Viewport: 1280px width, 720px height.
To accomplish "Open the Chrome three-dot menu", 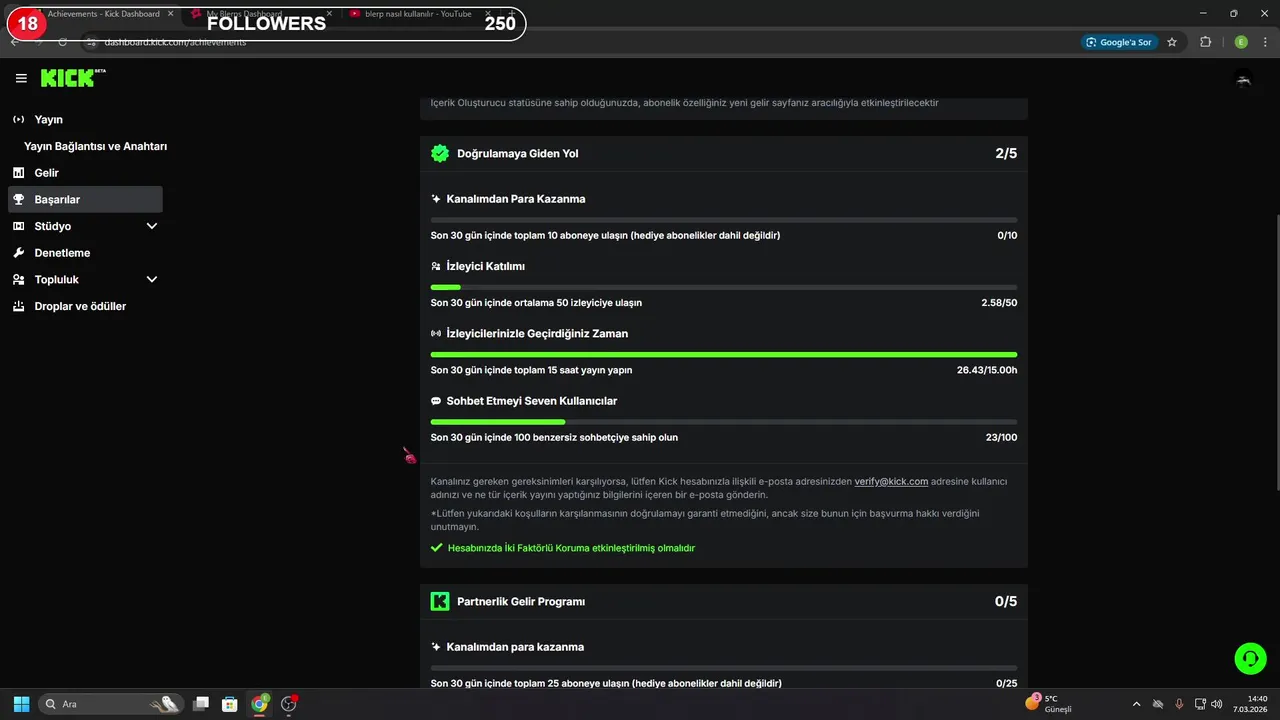I will pyautogui.click(x=1265, y=42).
